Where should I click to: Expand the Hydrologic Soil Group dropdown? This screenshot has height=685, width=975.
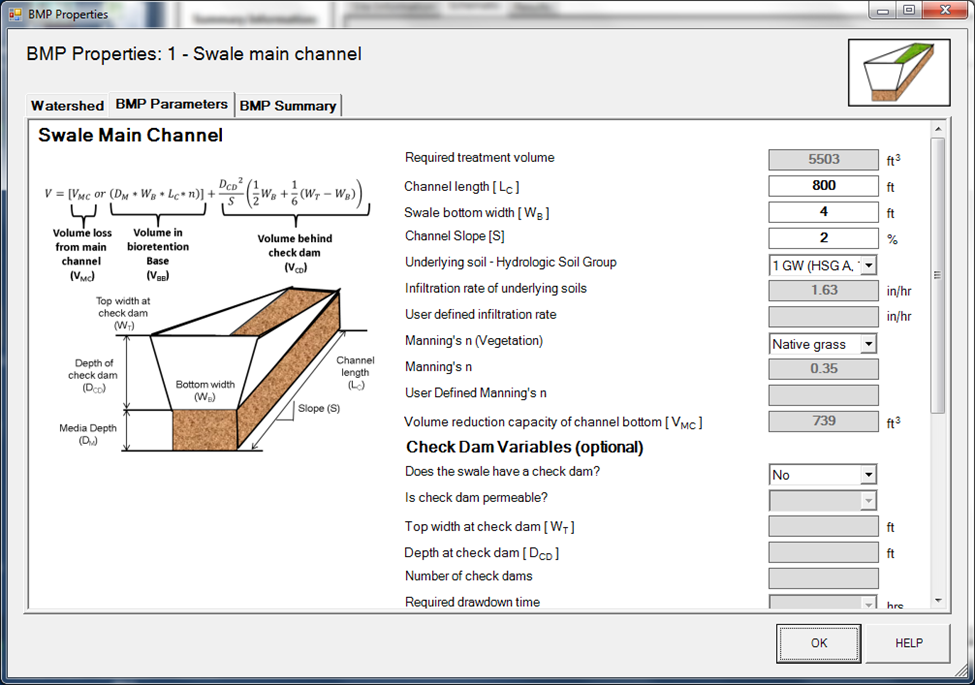click(868, 265)
